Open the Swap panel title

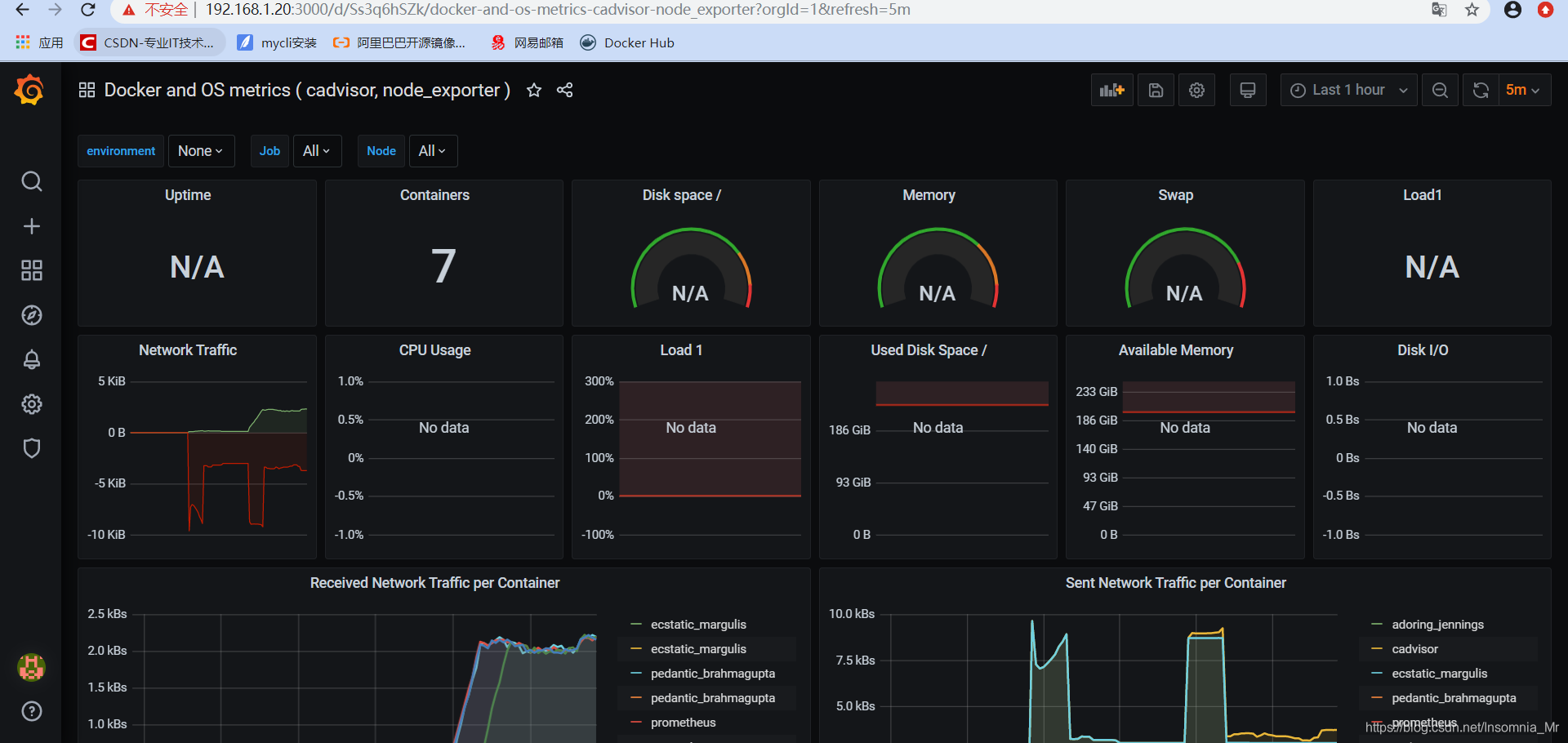click(x=1175, y=195)
